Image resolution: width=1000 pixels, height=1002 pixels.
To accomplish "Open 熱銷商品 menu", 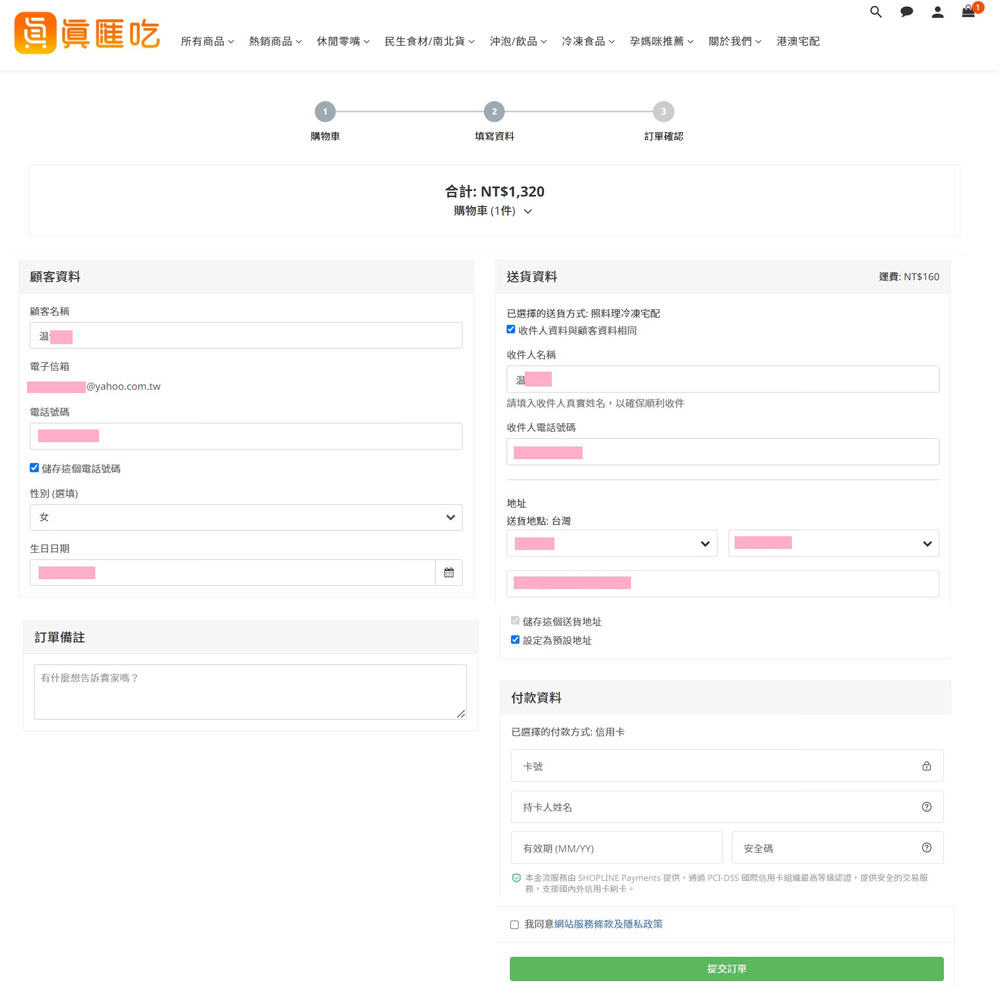I will (x=275, y=42).
